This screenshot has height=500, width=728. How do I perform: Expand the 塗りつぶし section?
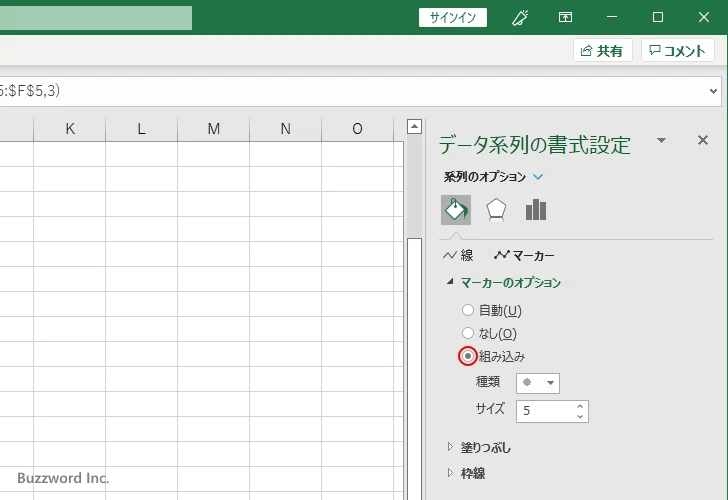click(x=449, y=447)
